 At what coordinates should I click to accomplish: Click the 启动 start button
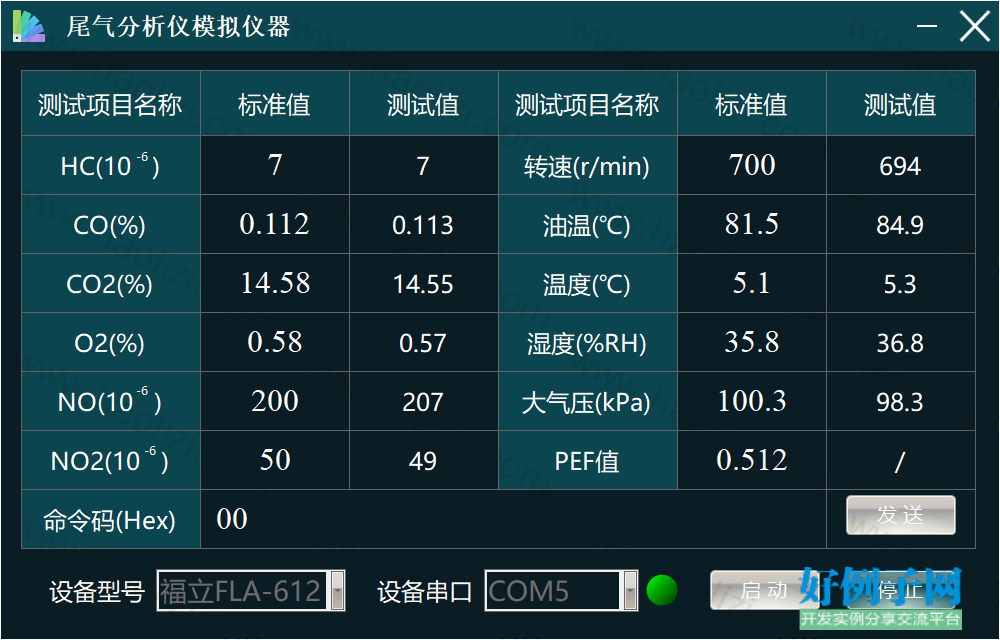click(x=763, y=590)
